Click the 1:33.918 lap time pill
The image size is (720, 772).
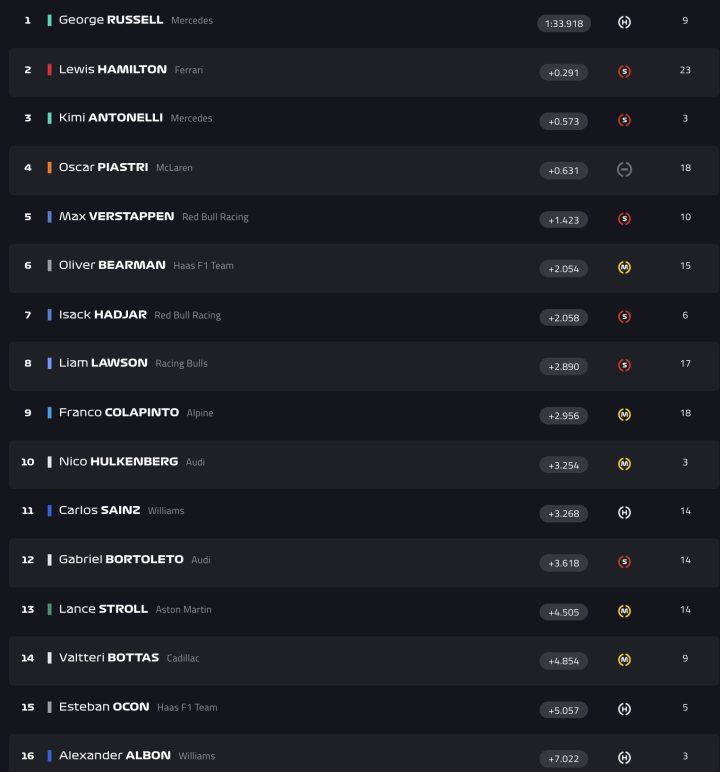pyautogui.click(x=564, y=23)
